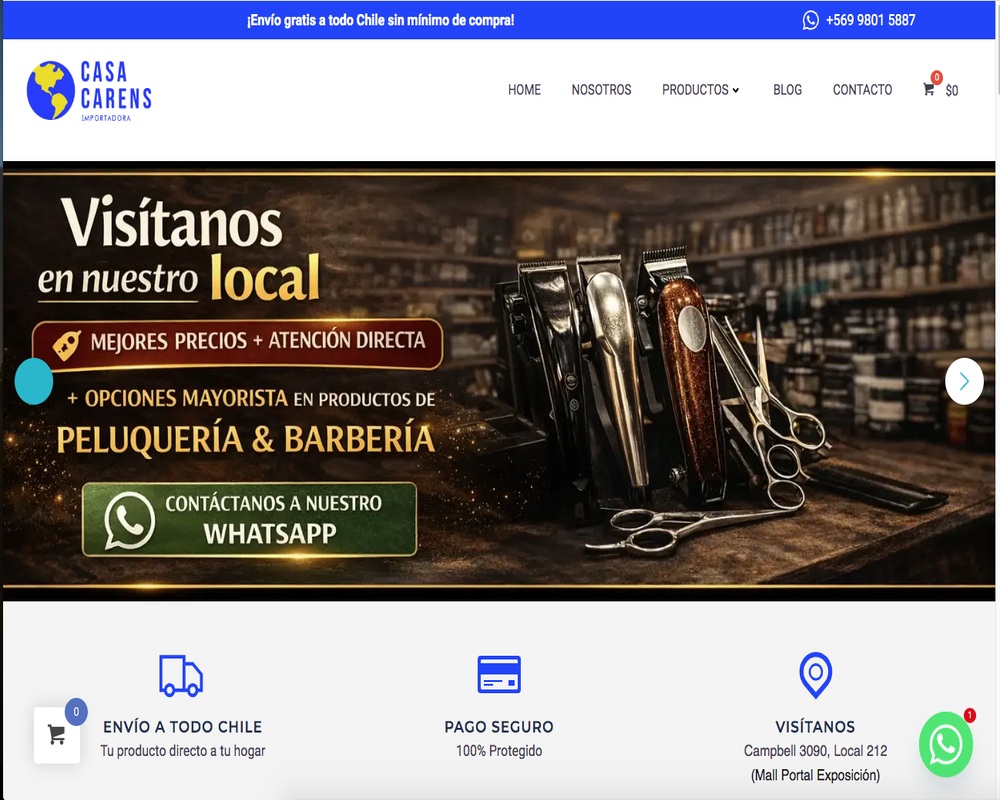Open the NOSOTROS page
Image resolution: width=1000 pixels, height=800 pixels.
(601, 90)
